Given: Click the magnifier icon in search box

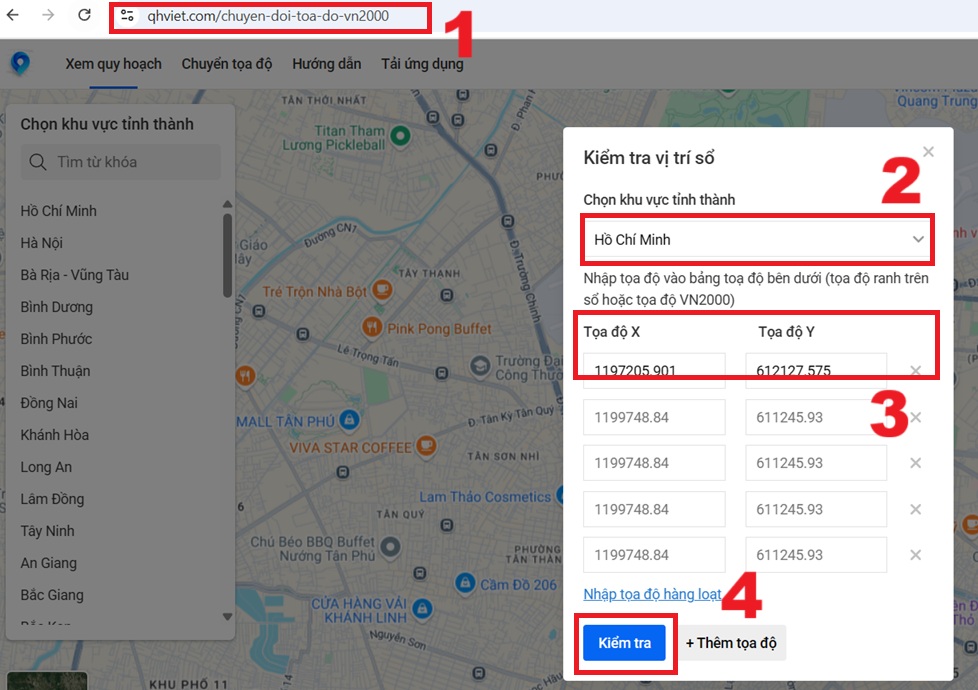Looking at the screenshot, I should (x=37, y=162).
